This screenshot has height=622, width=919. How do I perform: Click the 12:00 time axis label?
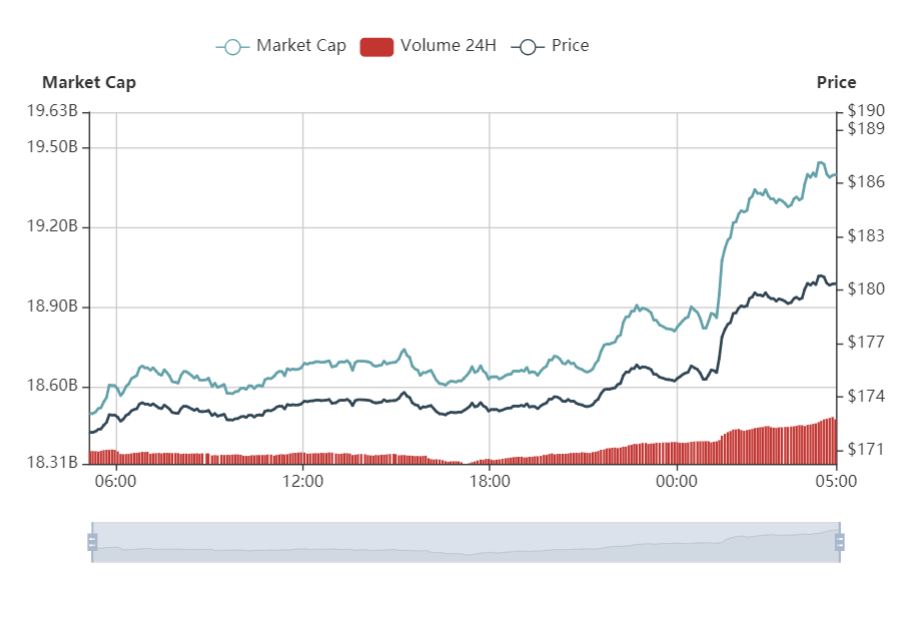303,481
